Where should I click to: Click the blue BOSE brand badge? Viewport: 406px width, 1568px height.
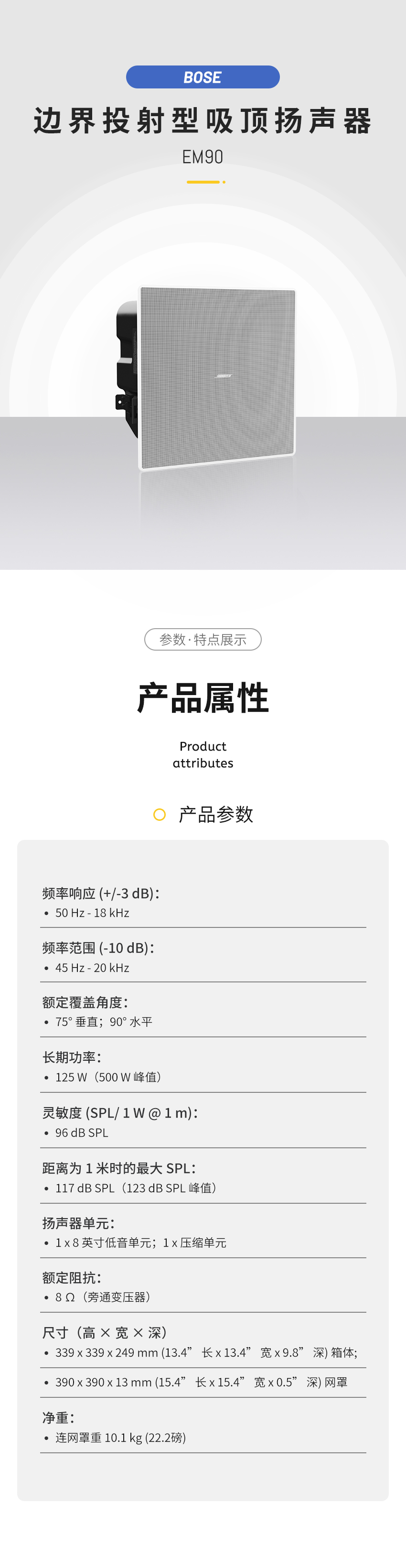click(203, 76)
